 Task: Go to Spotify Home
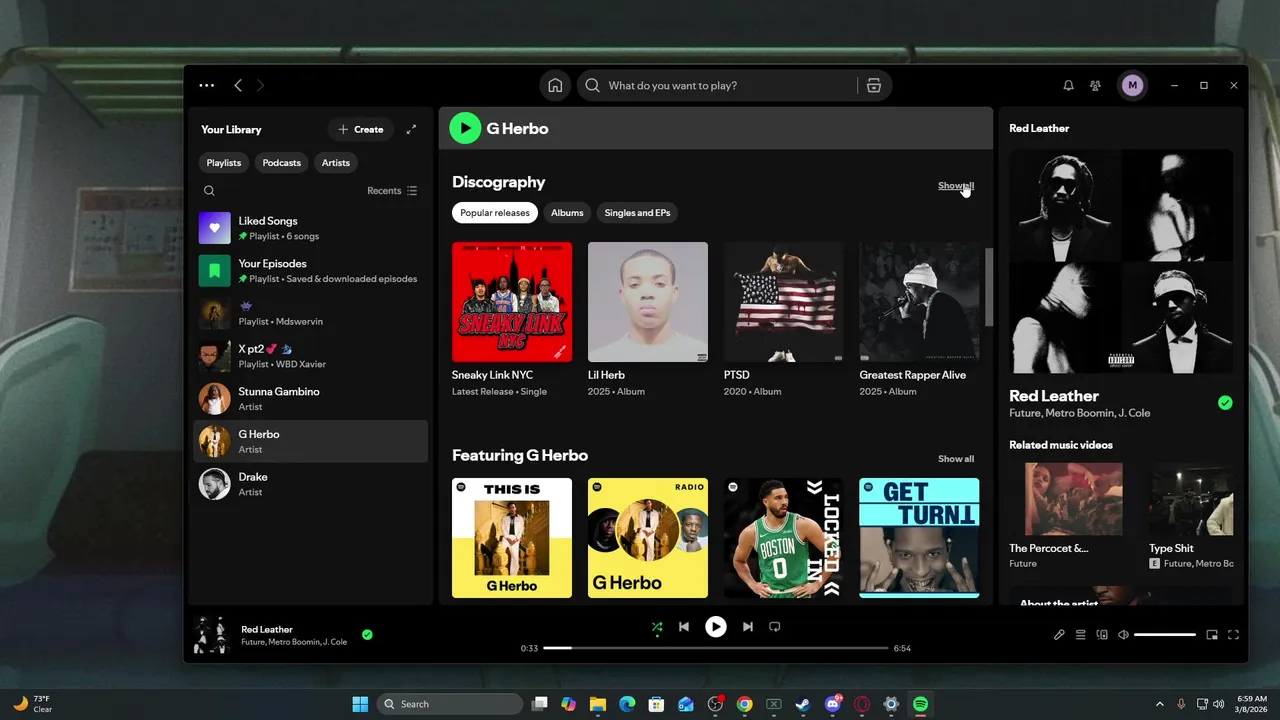(555, 86)
